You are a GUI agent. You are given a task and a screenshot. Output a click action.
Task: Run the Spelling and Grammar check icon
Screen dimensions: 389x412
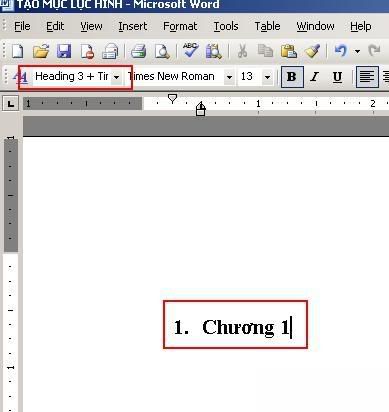[191, 51]
